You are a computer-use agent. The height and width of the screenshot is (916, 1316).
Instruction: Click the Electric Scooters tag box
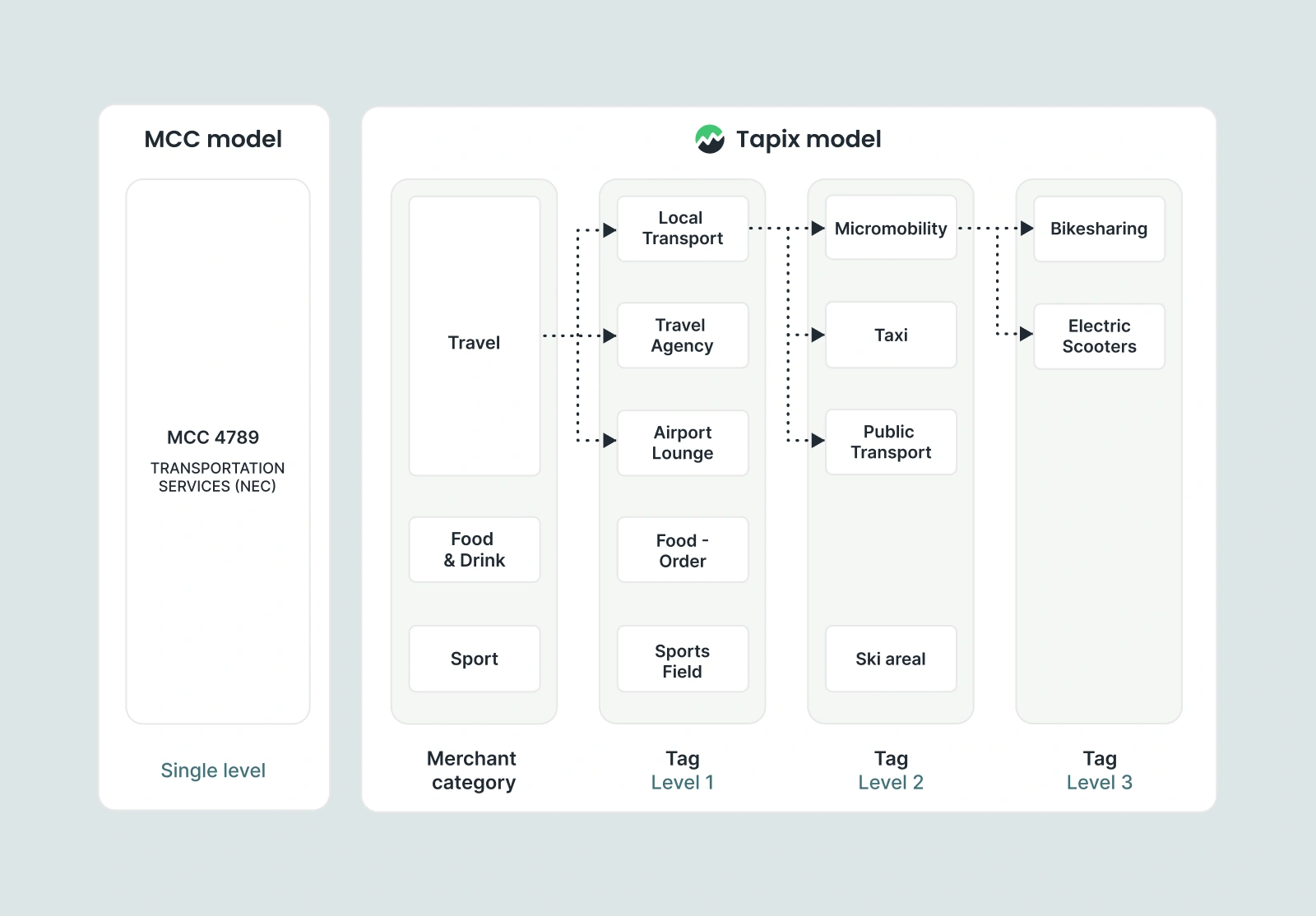click(x=1099, y=336)
